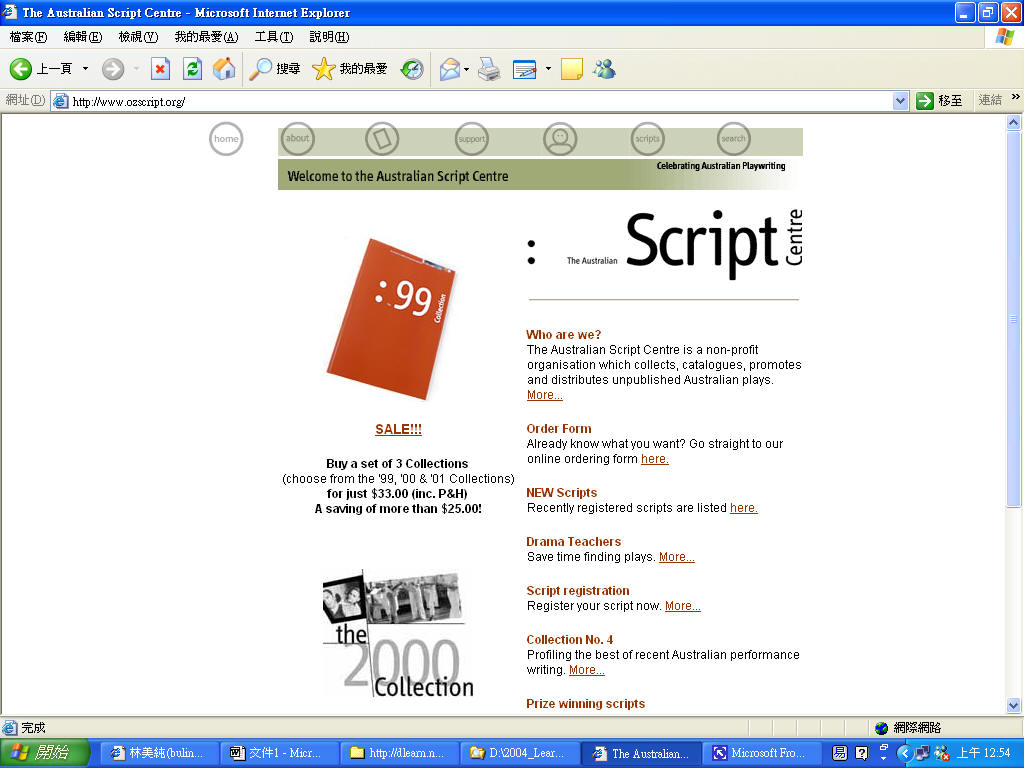
Task: Open the History clock toolbar icon
Action: point(412,69)
